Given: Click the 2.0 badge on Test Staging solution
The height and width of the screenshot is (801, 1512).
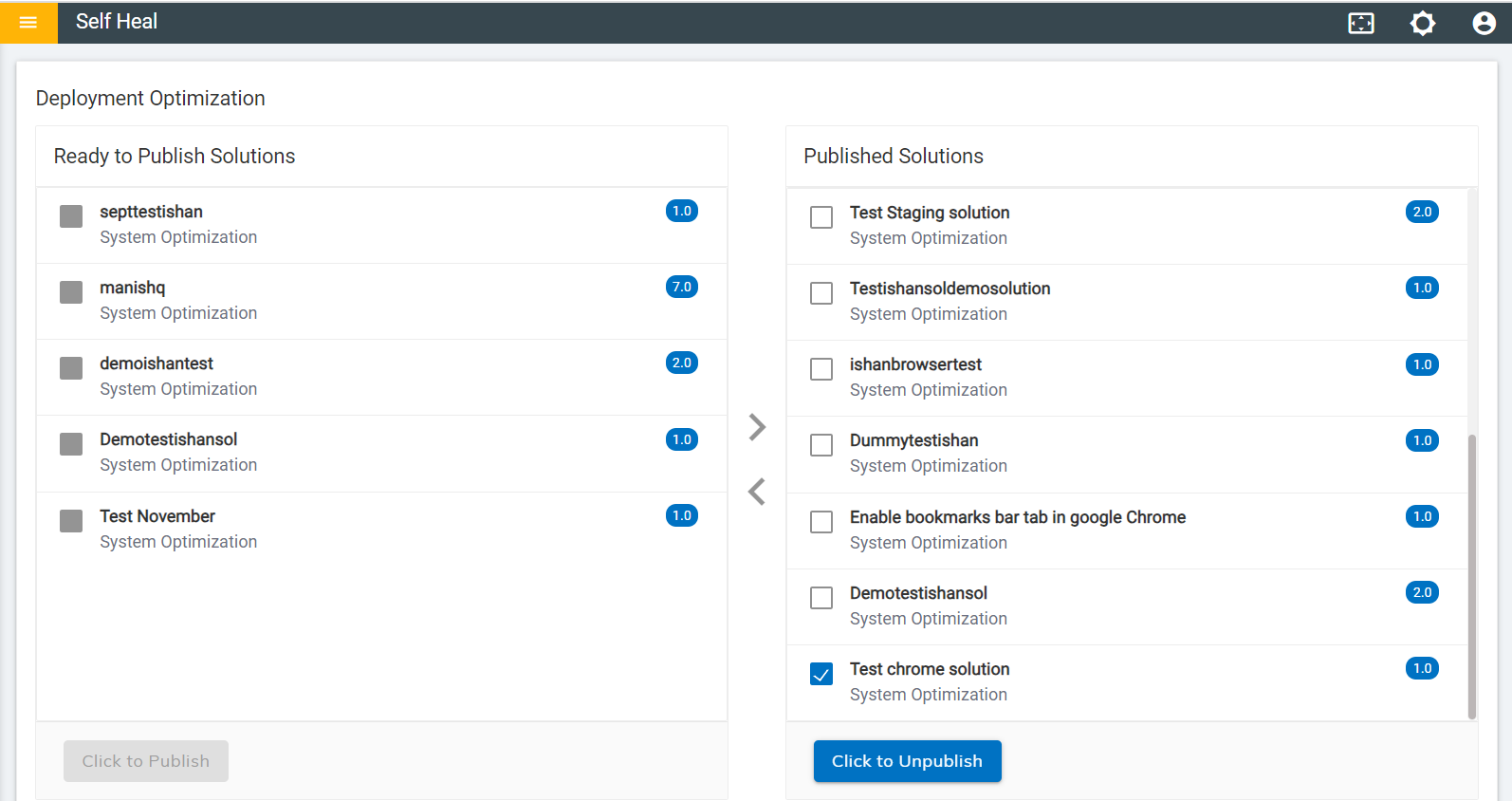Looking at the screenshot, I should click(x=1422, y=212).
